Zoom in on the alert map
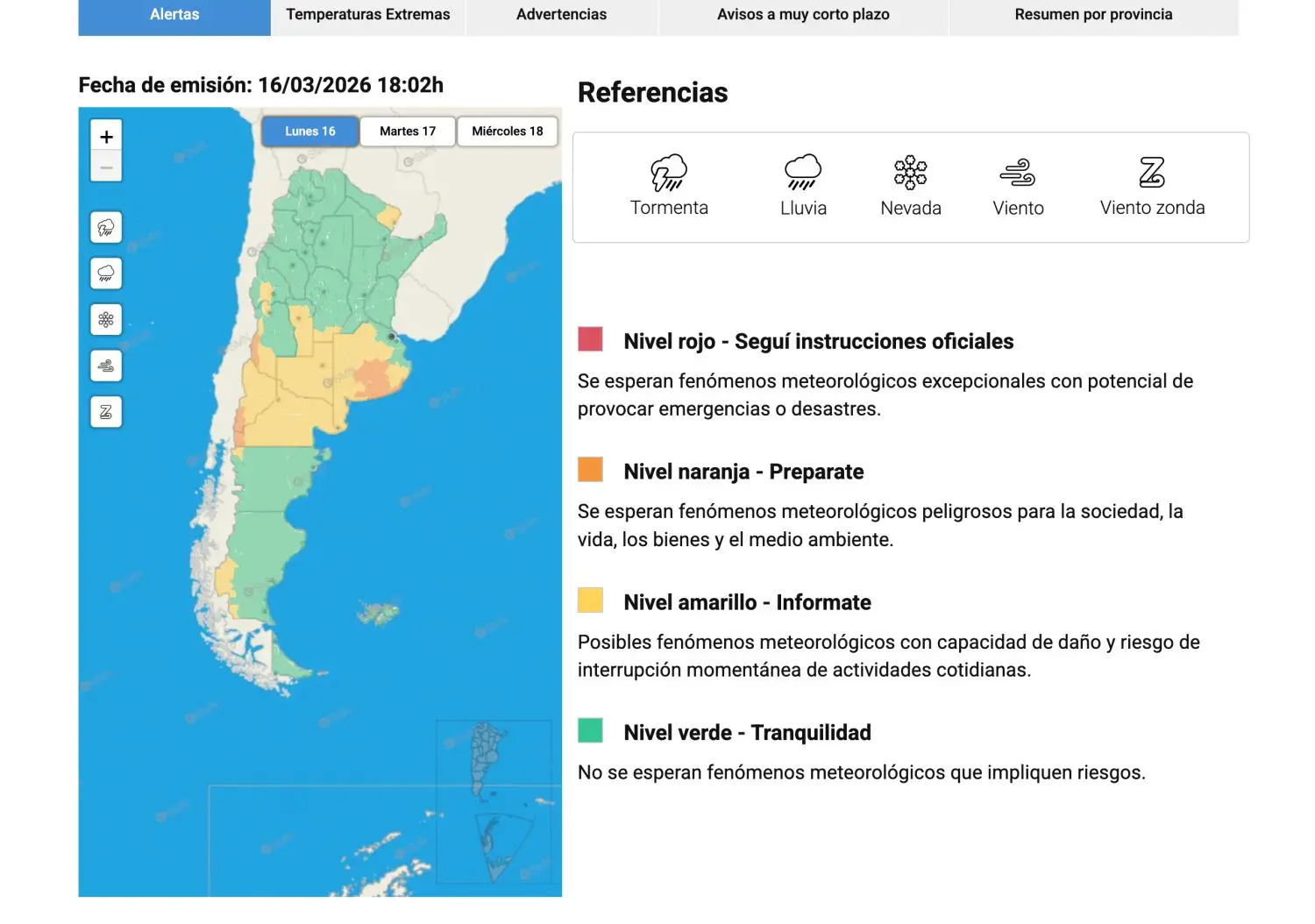The image size is (1315, 924). 106,137
